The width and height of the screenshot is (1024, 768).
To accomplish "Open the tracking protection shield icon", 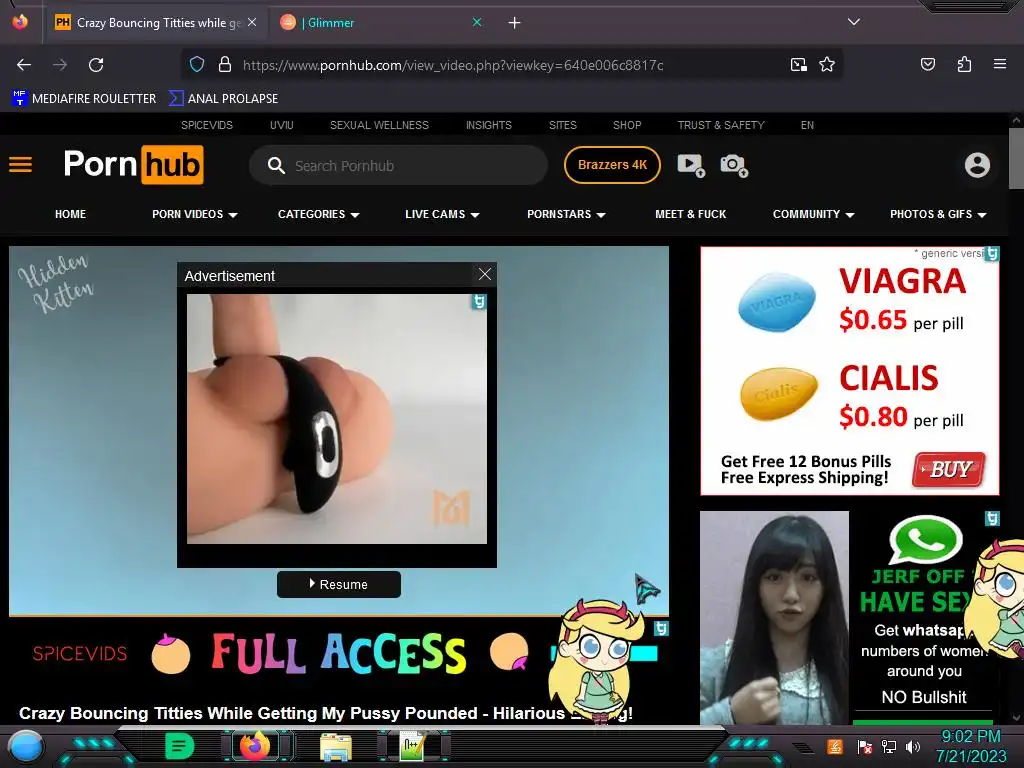I will pyautogui.click(x=197, y=65).
